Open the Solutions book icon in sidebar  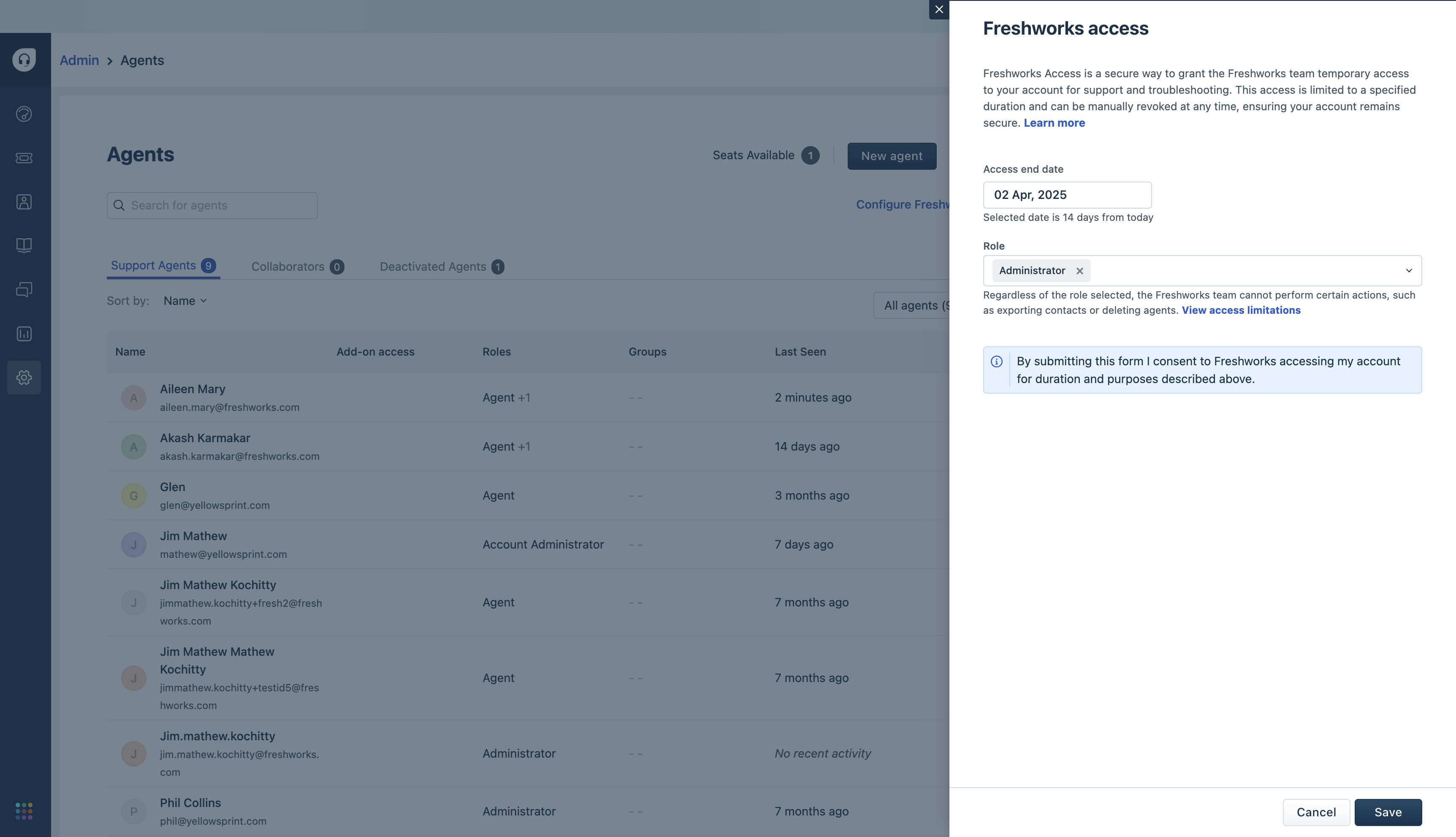[24, 245]
